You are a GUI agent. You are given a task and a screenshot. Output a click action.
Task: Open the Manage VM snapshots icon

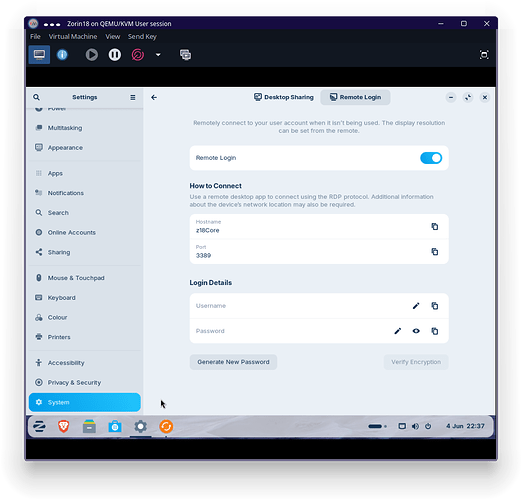[x=185, y=55]
